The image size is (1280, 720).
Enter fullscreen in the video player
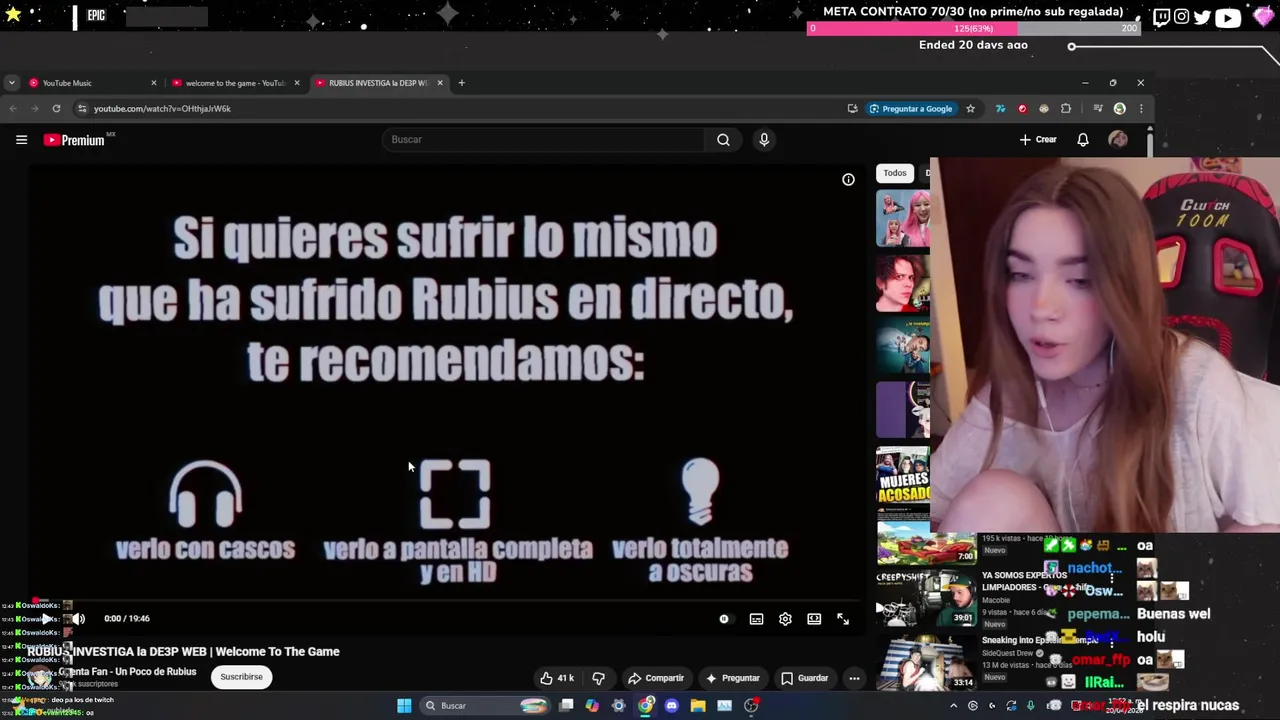point(843,619)
